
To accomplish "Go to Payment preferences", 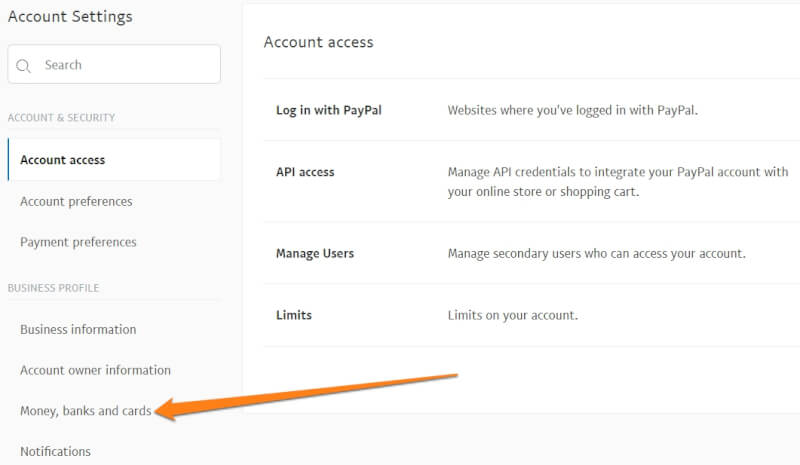I will tap(78, 242).
